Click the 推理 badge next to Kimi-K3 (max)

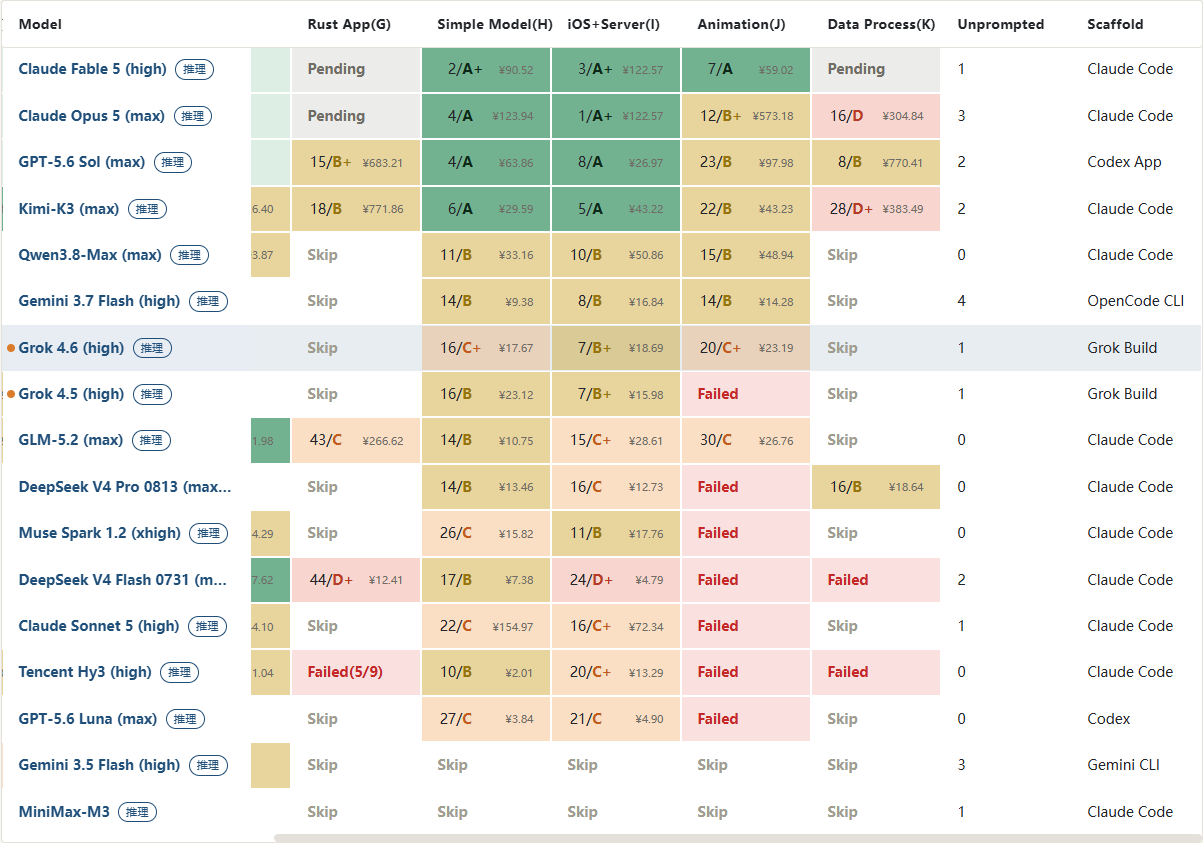(147, 209)
